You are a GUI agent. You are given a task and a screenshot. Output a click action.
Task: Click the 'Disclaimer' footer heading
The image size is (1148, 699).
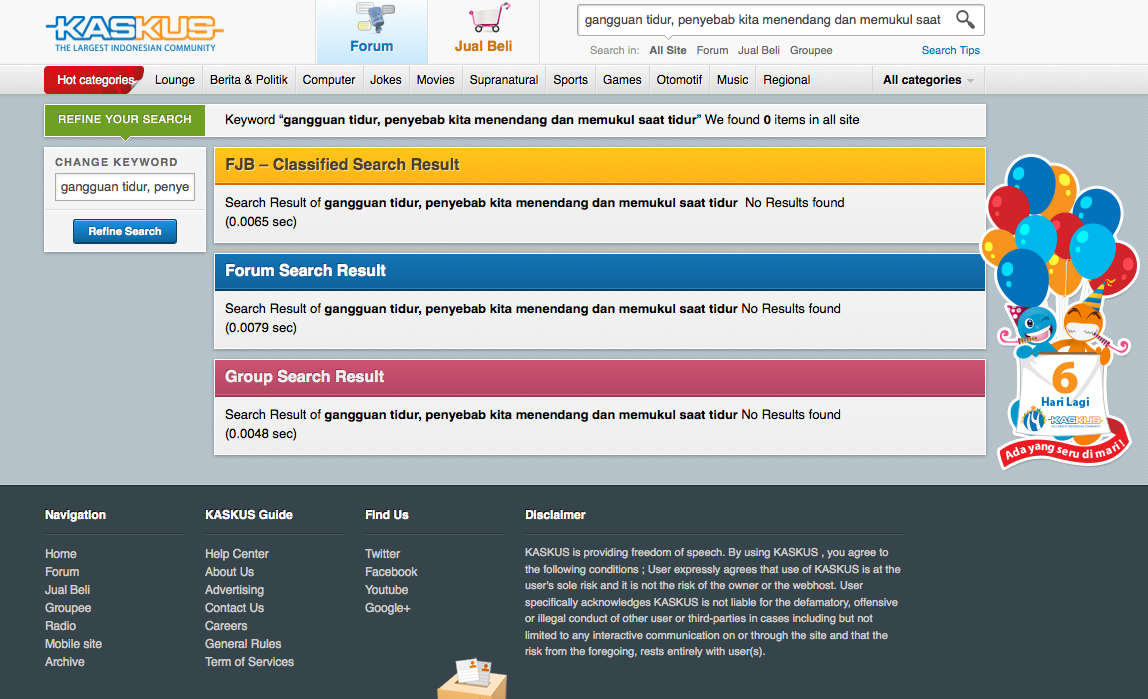[x=555, y=515]
